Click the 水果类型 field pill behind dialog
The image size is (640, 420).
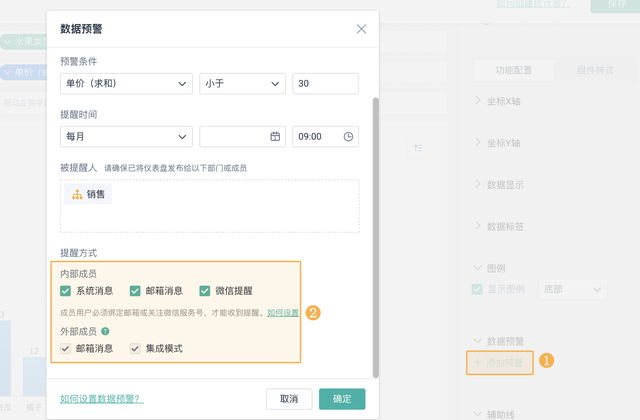click(24, 42)
